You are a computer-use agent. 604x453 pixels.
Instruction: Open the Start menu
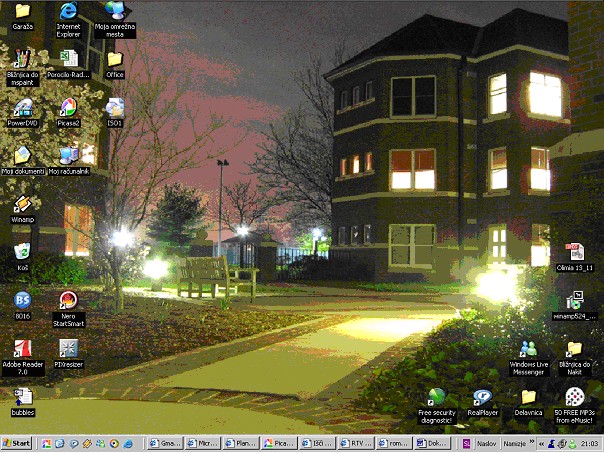click(17, 442)
